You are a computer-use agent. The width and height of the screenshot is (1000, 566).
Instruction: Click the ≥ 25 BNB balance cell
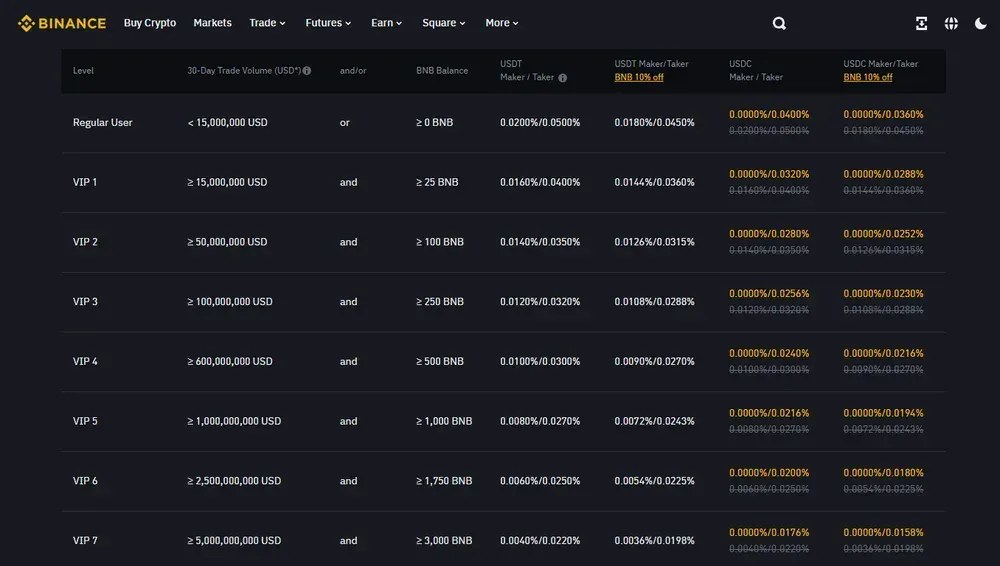[x=437, y=182]
